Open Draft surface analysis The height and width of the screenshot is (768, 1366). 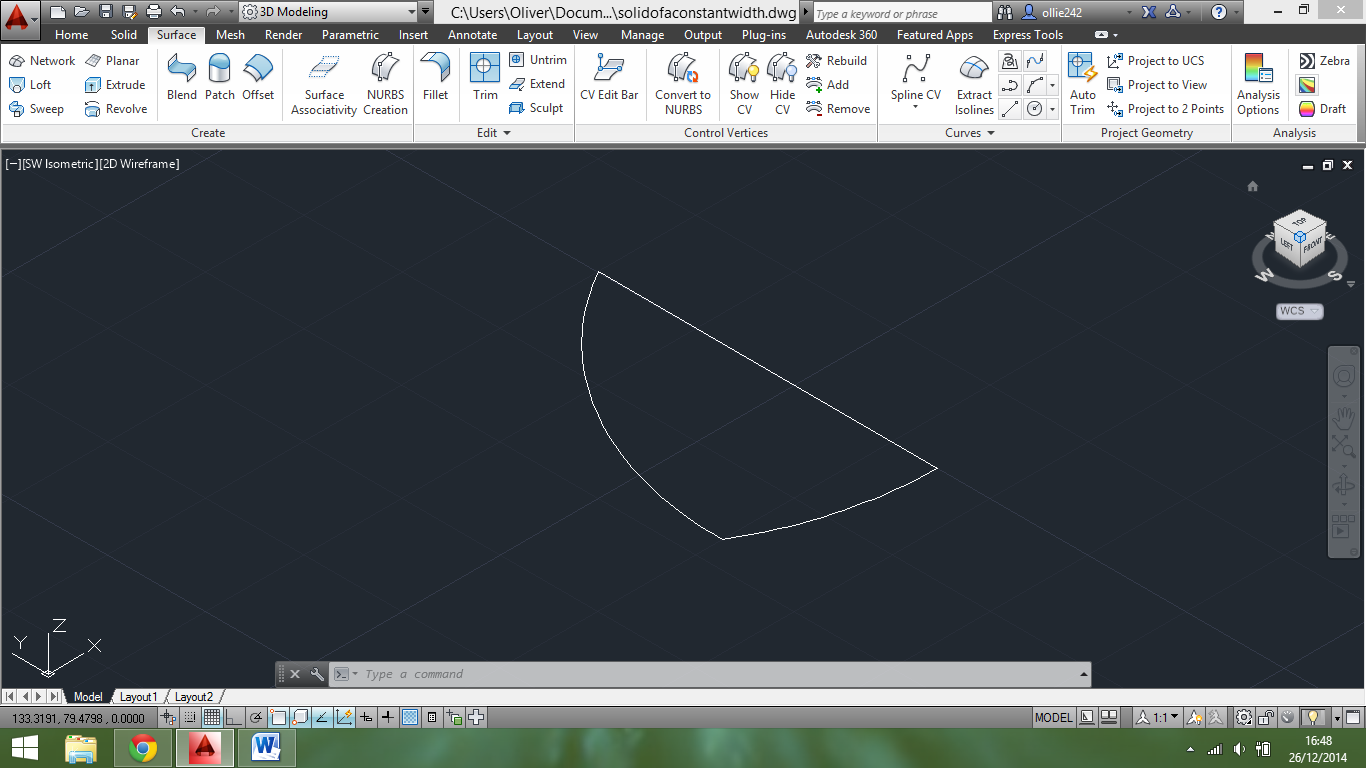coord(1322,109)
